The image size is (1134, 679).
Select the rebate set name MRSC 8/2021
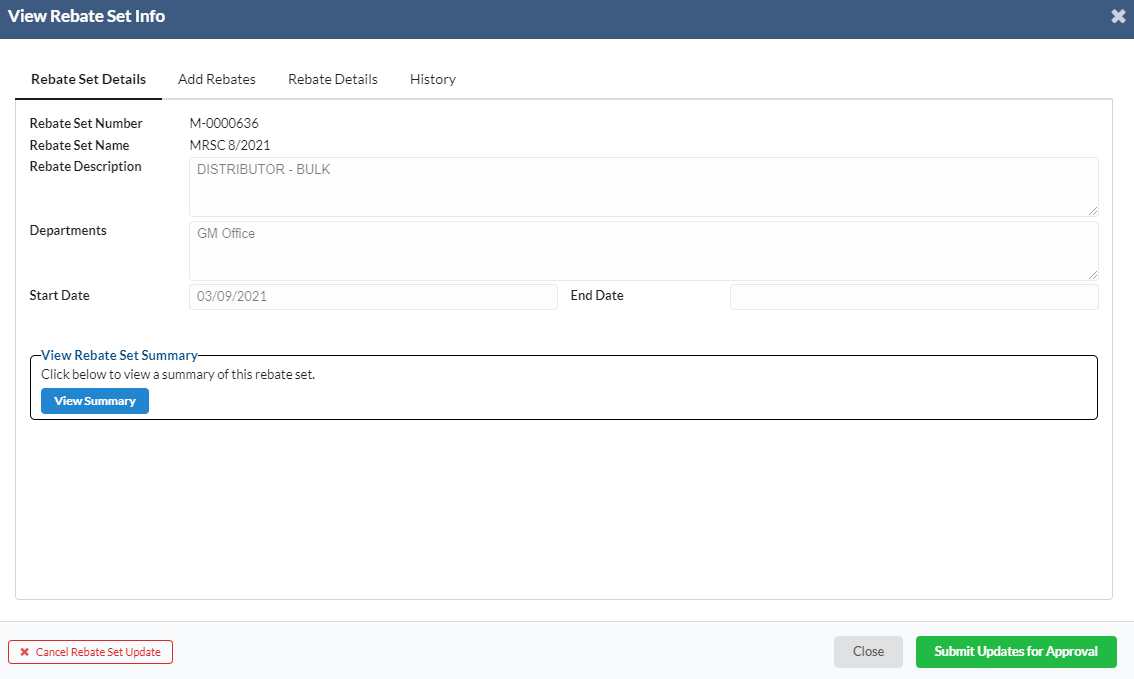(230, 145)
